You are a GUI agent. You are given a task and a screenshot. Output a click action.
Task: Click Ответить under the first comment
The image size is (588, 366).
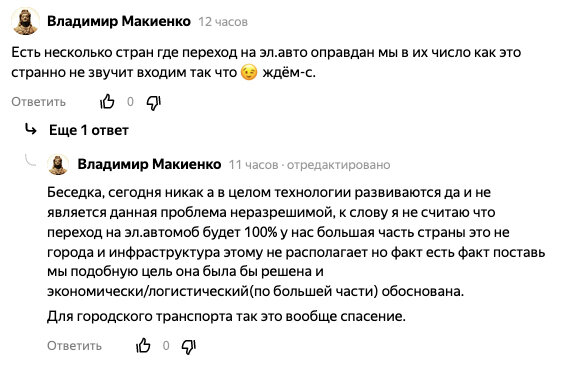[x=38, y=102]
